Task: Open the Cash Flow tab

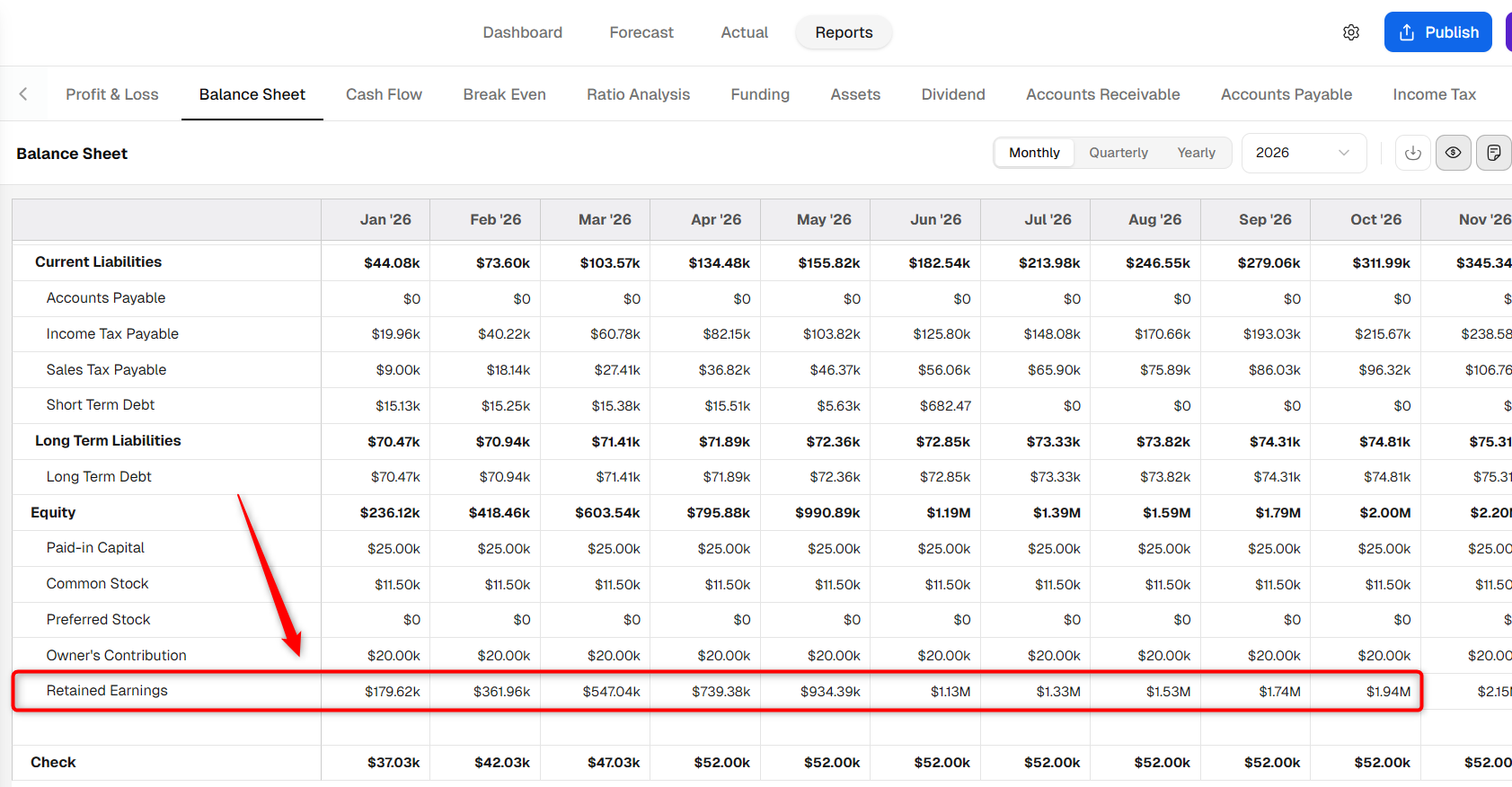Action: [x=384, y=94]
